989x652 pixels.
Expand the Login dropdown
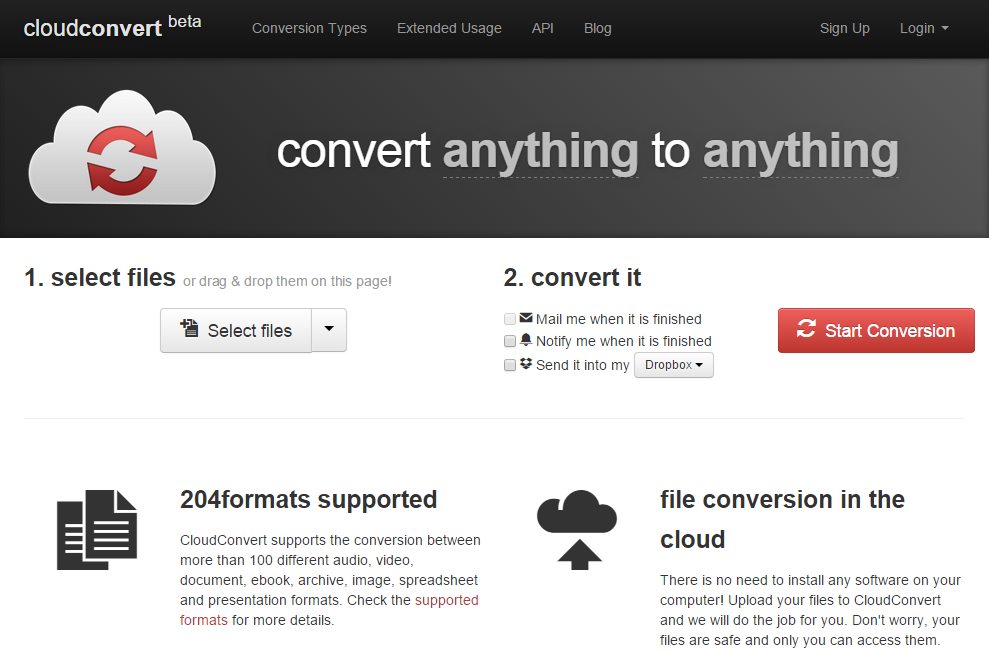(x=924, y=28)
